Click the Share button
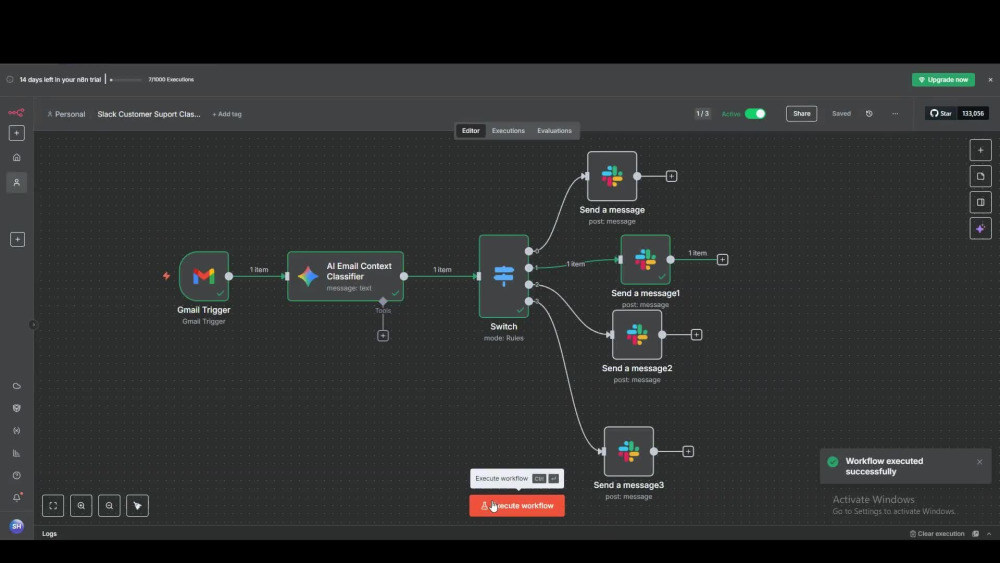The width and height of the screenshot is (1000, 563). [x=802, y=113]
